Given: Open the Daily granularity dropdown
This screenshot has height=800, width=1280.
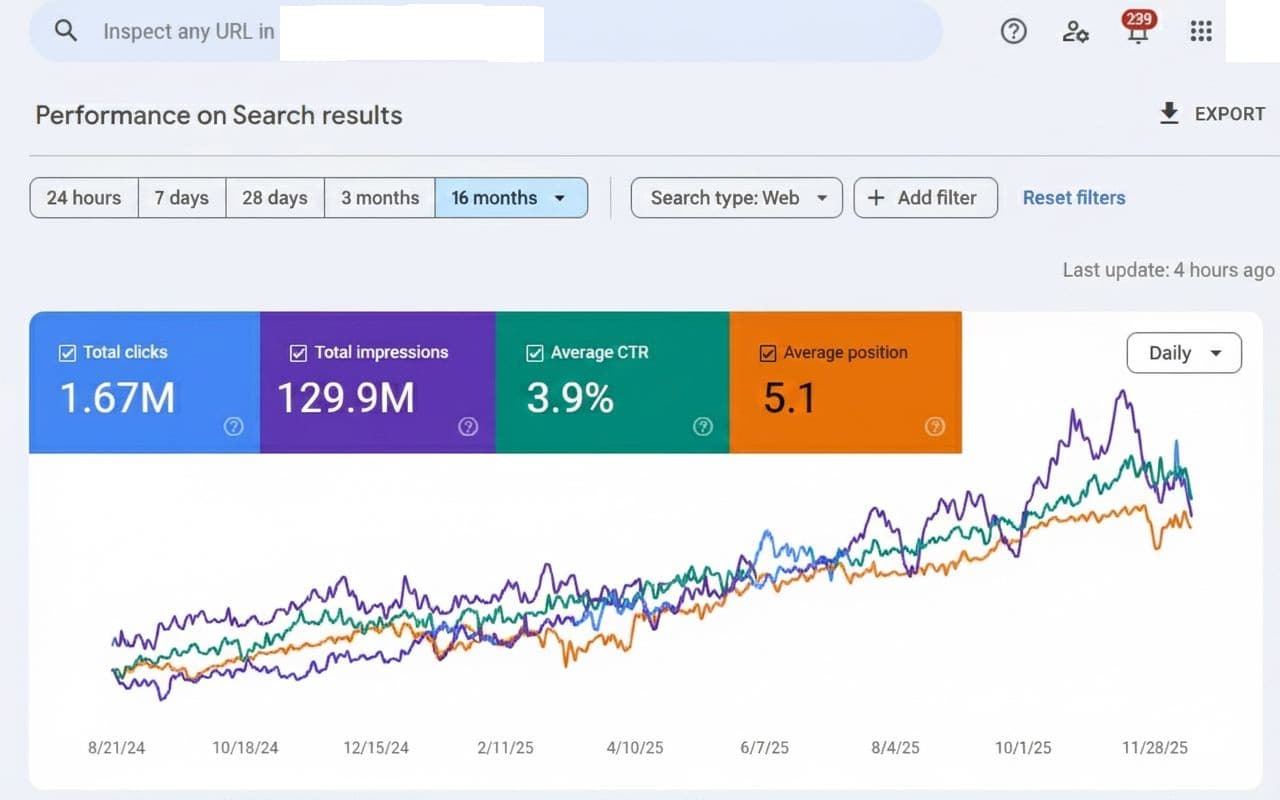Looking at the screenshot, I should point(1184,353).
